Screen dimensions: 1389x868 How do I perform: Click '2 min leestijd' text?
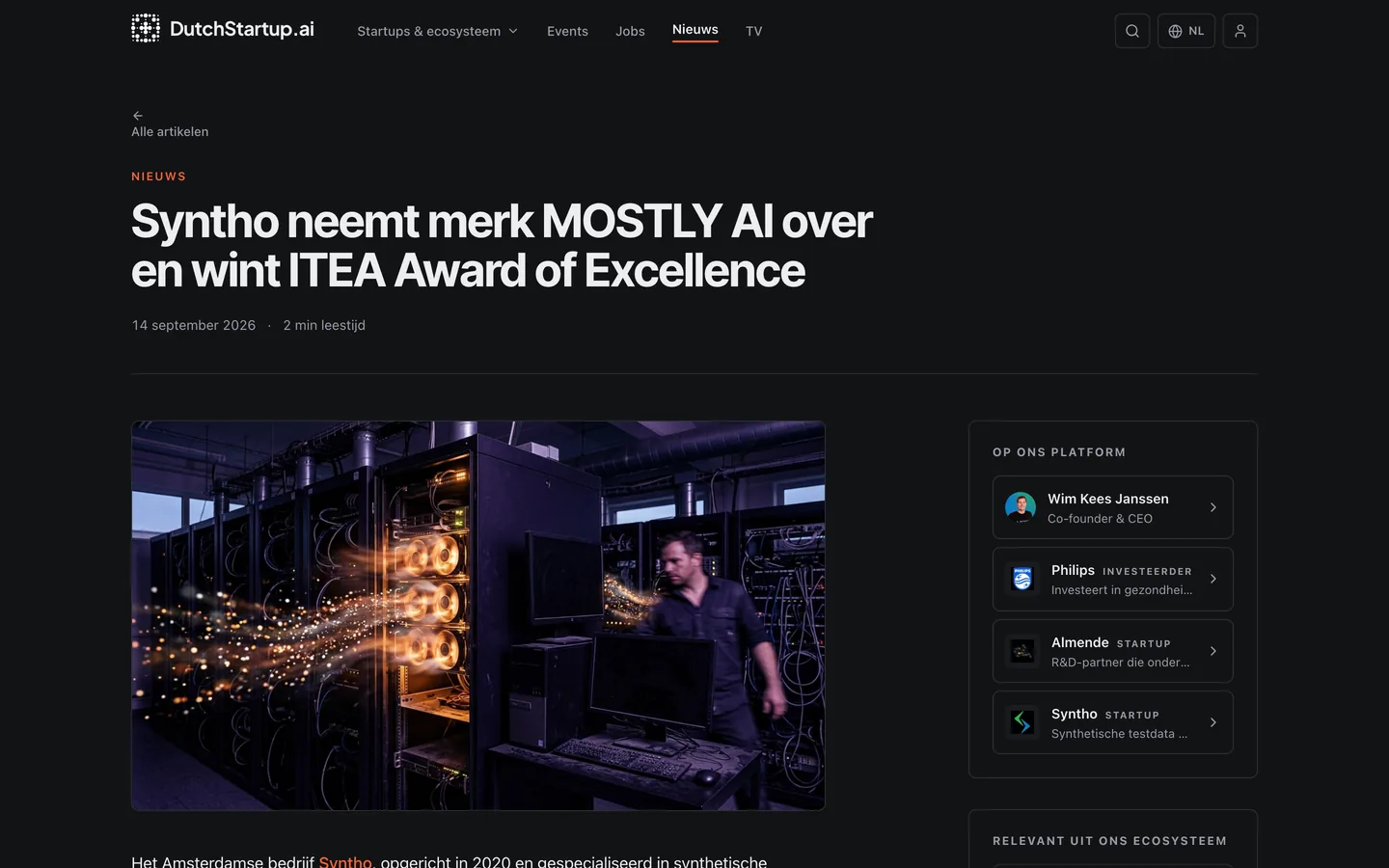pos(324,325)
